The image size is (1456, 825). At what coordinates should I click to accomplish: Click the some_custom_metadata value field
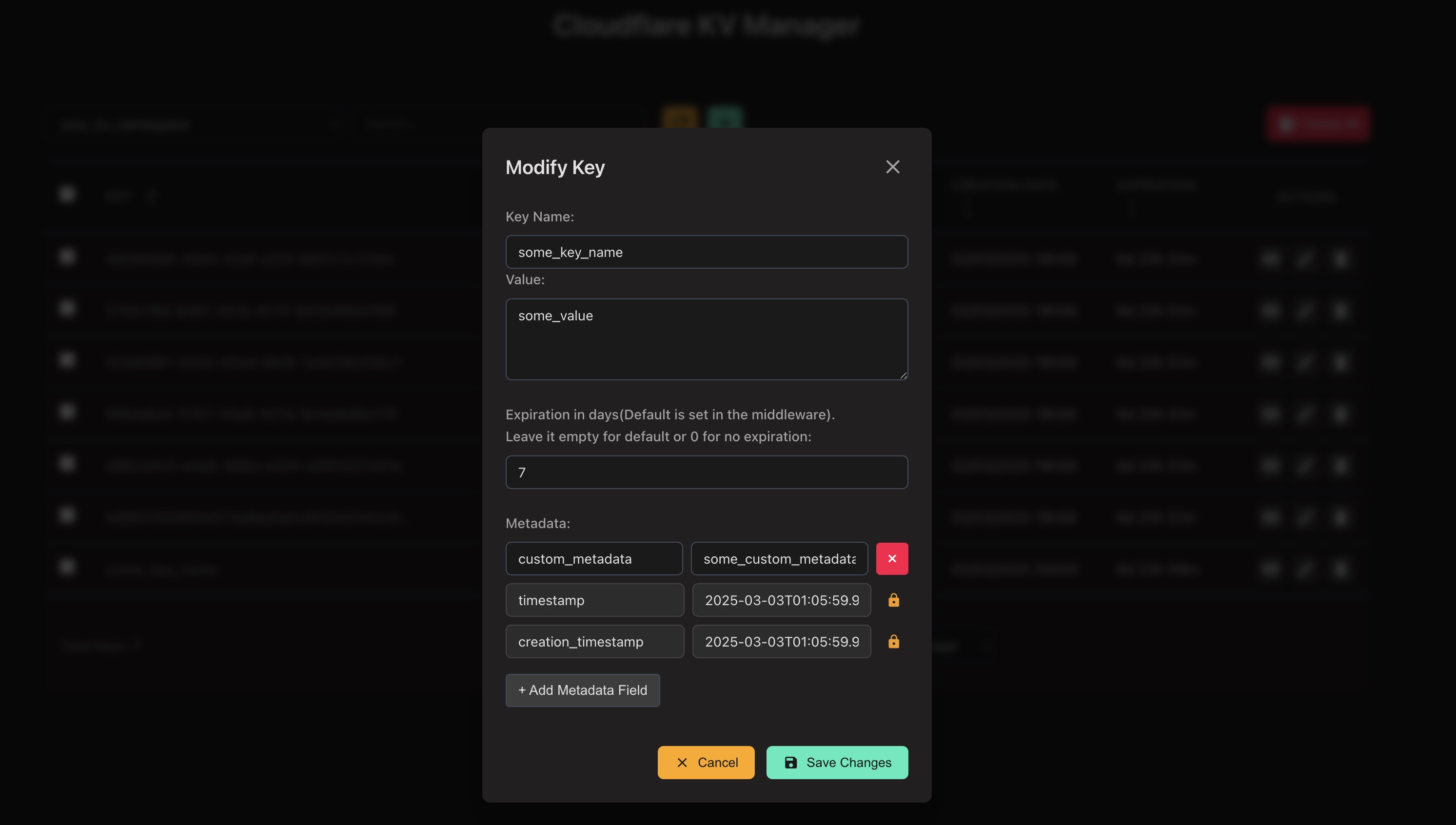click(779, 559)
